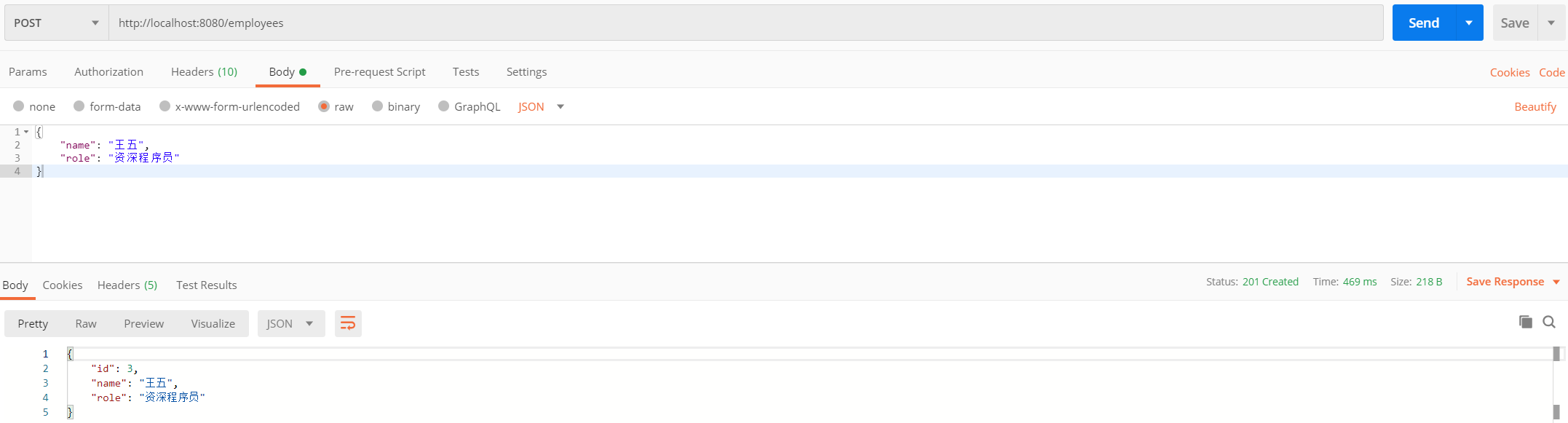This screenshot has width=1568, height=423.
Task: Switch to response Test Results tab
Action: 206,285
